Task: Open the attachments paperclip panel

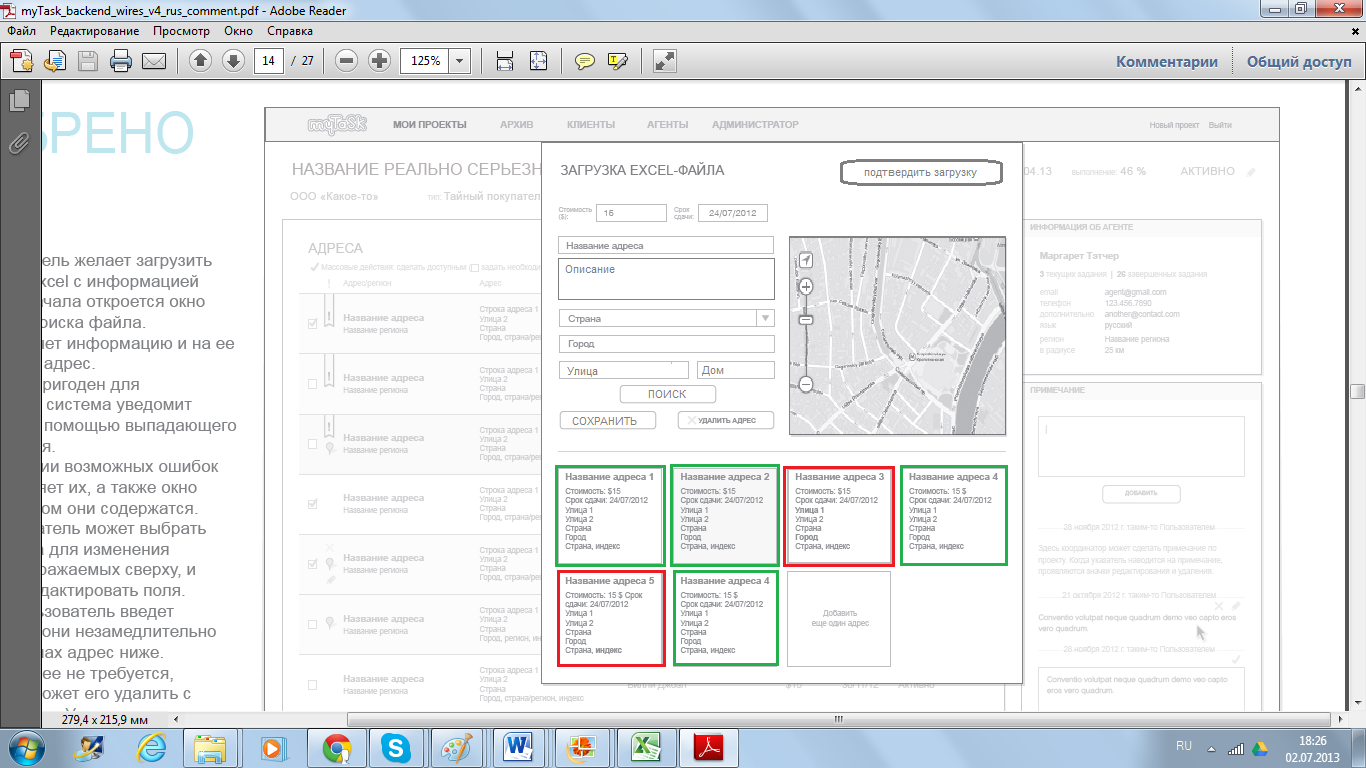Action: pos(19,142)
